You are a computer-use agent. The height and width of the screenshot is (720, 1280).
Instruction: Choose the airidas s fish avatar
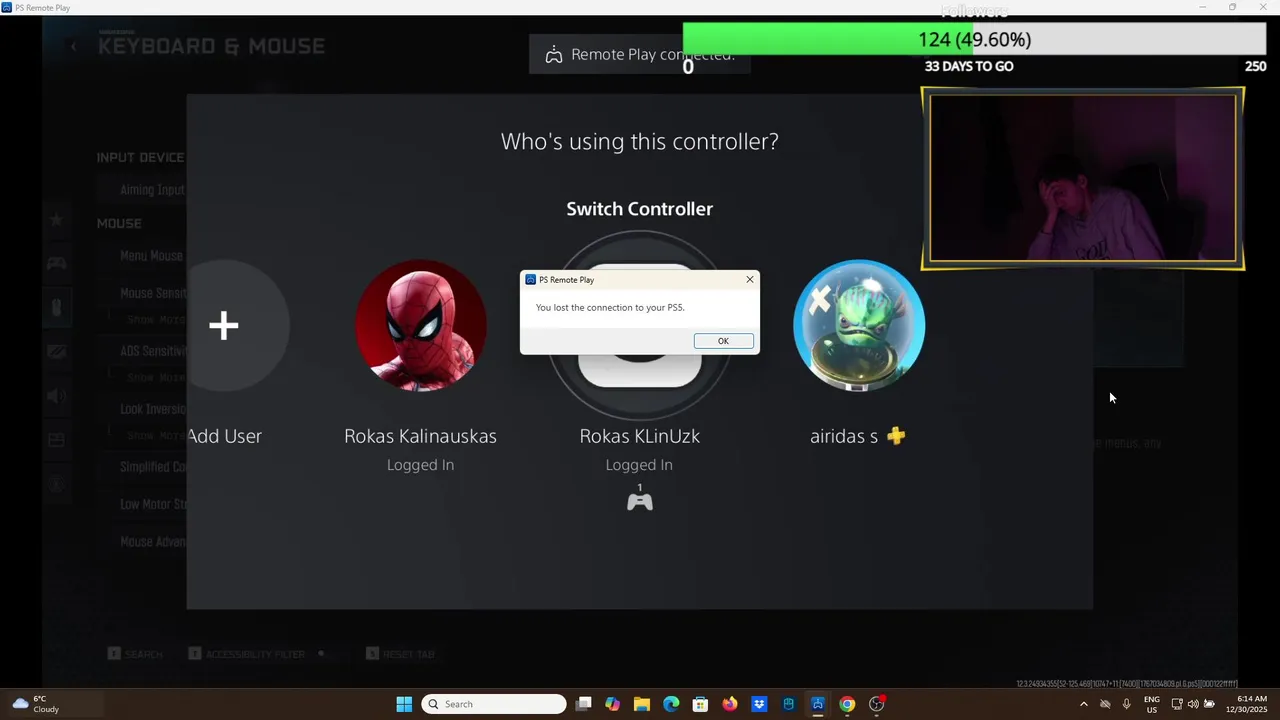pyautogui.click(x=858, y=325)
